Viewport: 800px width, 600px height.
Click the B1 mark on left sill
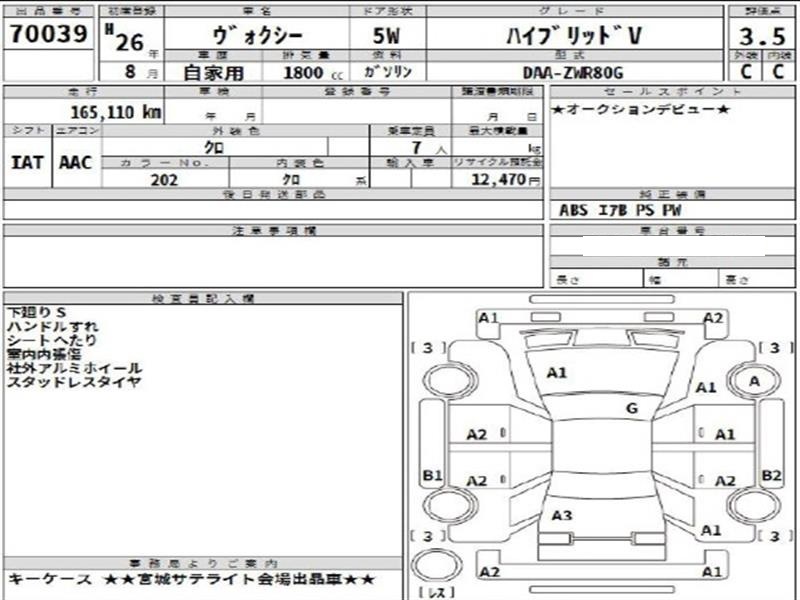click(x=432, y=476)
